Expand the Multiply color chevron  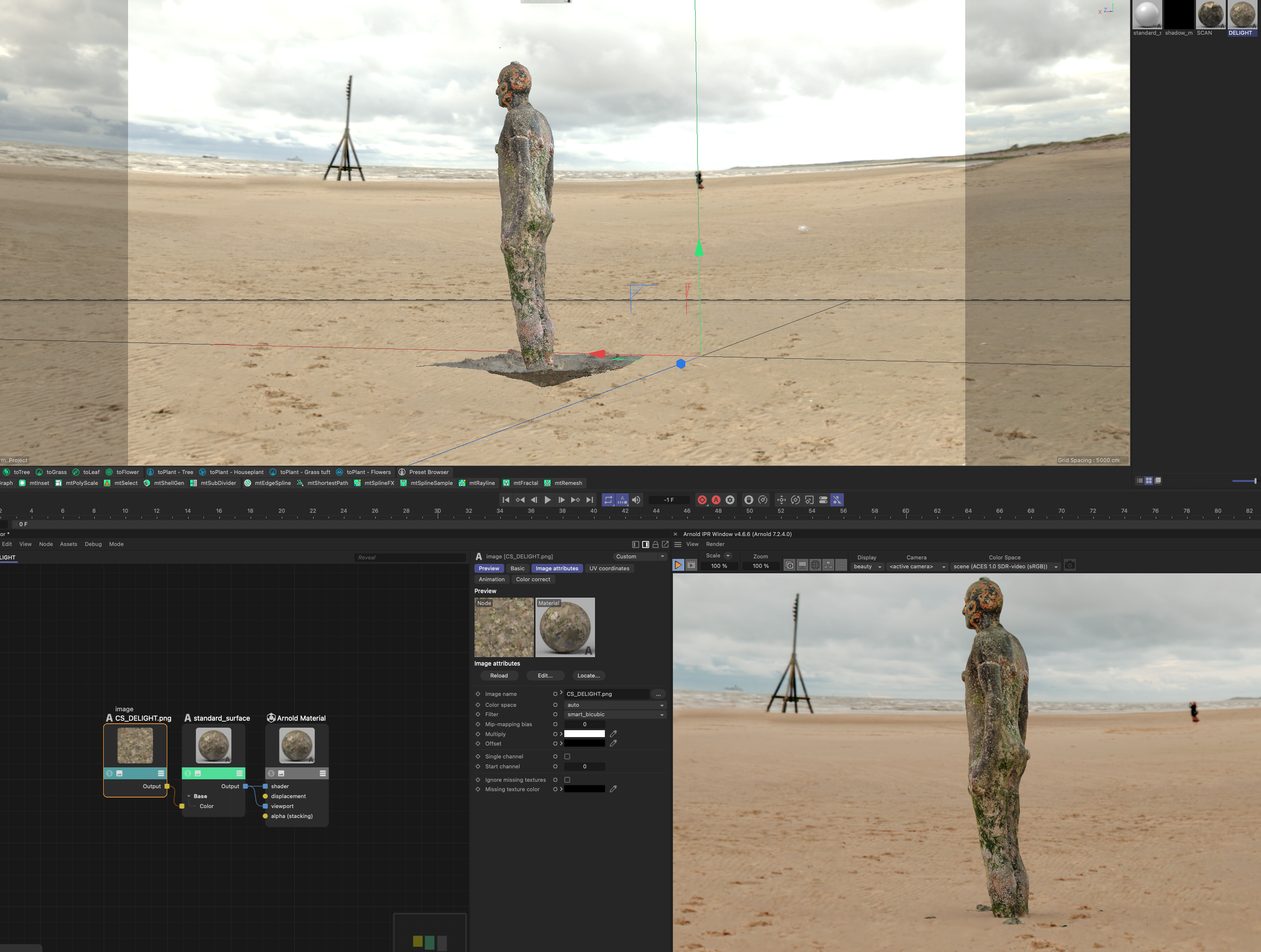[x=561, y=734]
